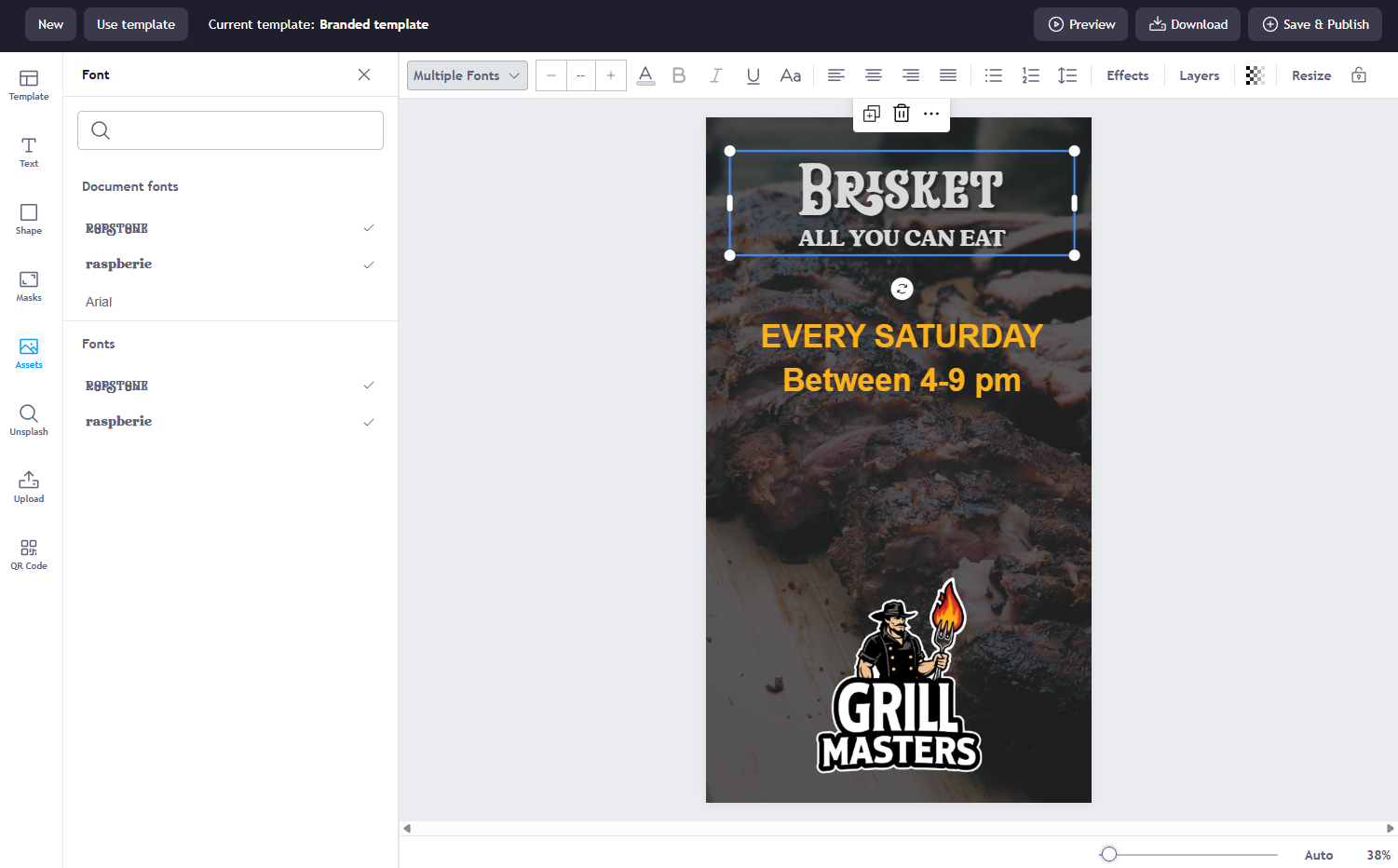Adjust the zoom slider
The width and height of the screenshot is (1398, 868).
click(1108, 853)
